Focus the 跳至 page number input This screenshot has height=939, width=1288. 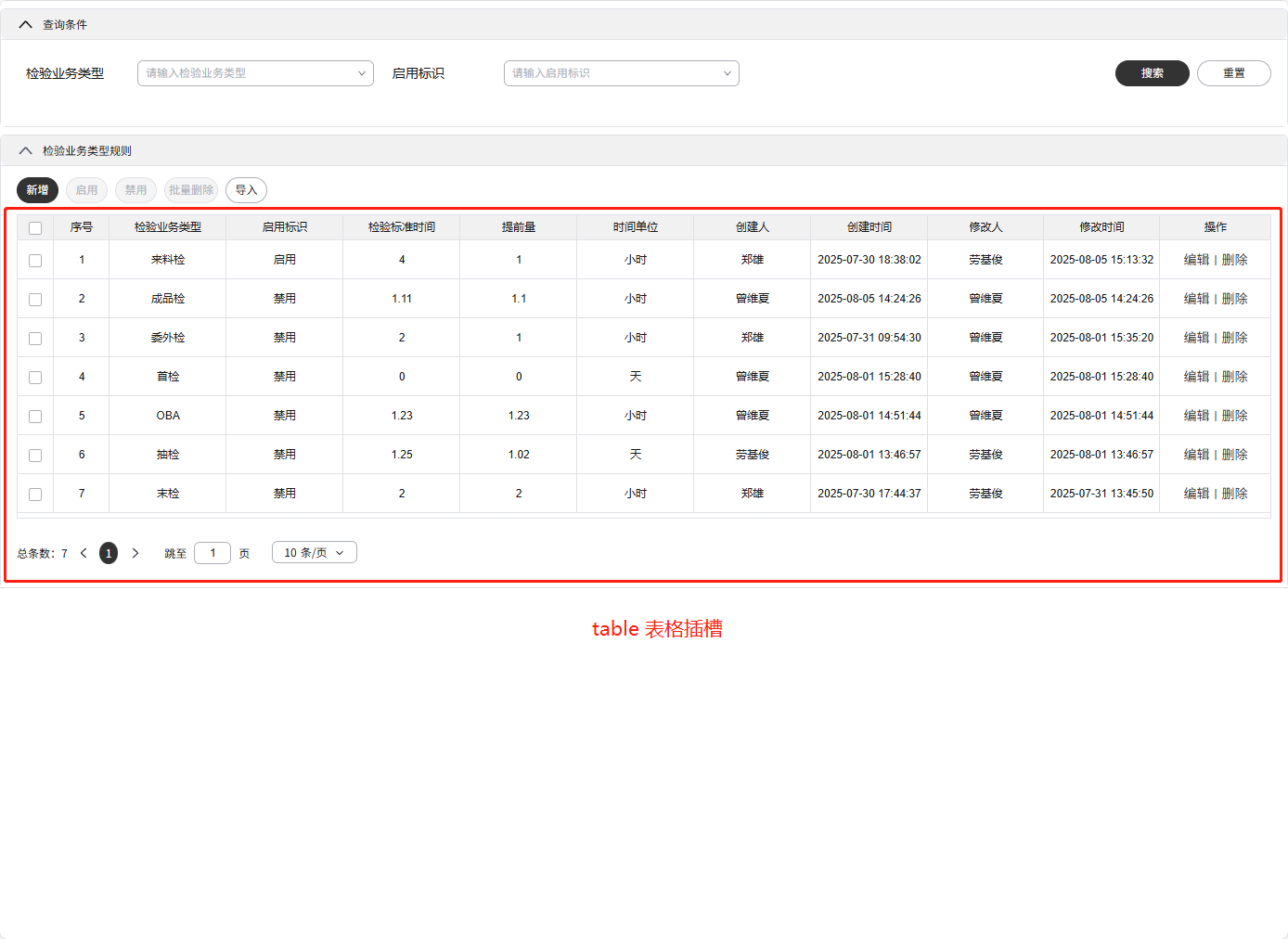213,553
